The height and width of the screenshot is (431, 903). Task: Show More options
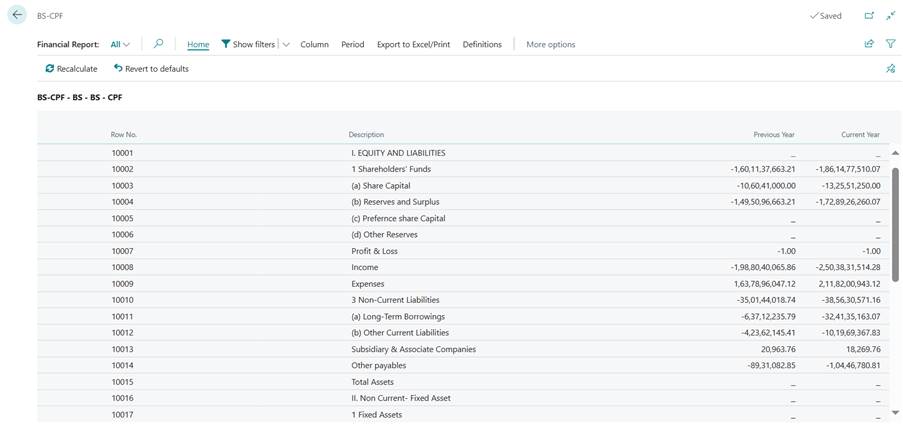550,44
